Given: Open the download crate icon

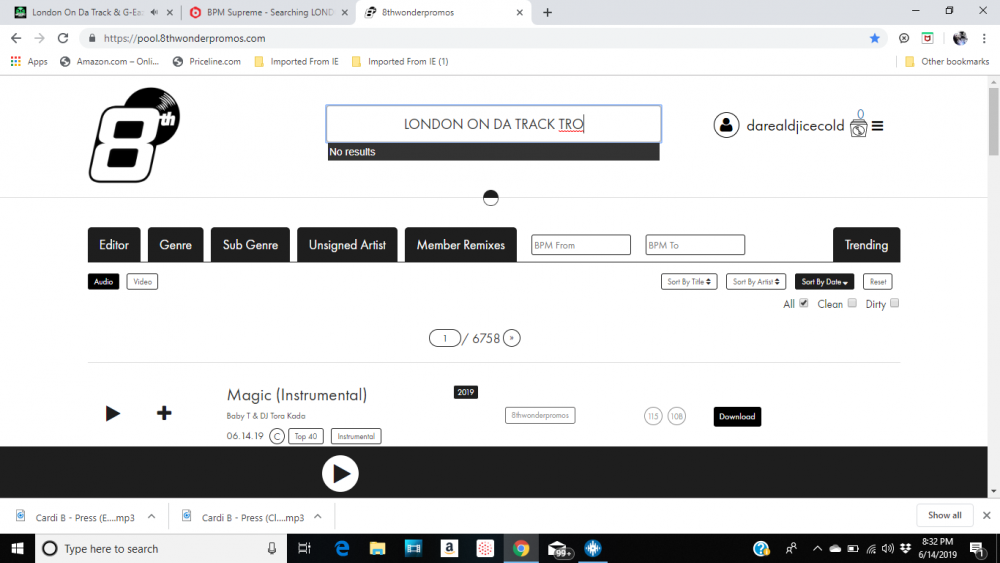Looking at the screenshot, I should coord(858,127).
